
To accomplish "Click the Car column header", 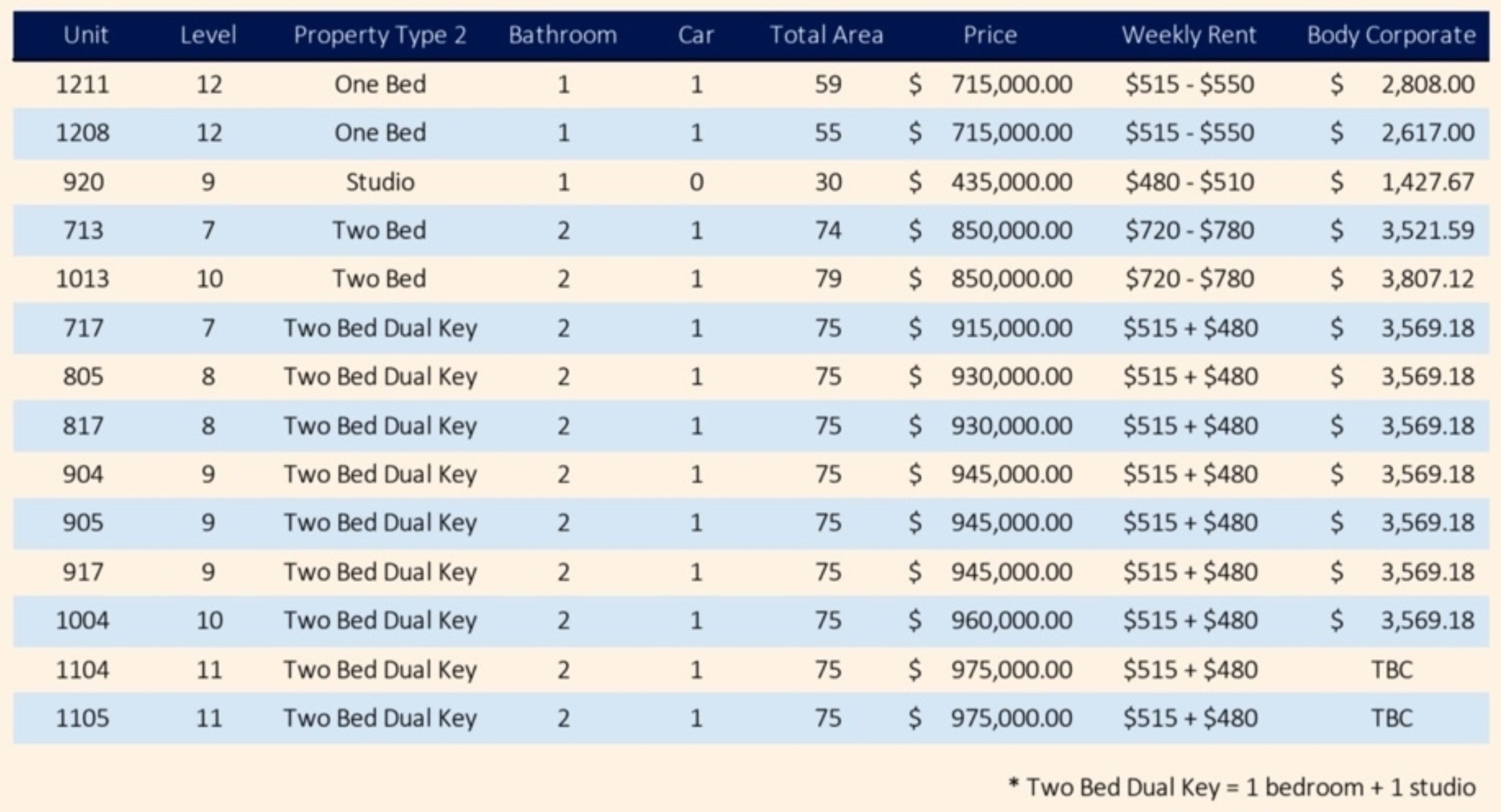I will [x=695, y=35].
